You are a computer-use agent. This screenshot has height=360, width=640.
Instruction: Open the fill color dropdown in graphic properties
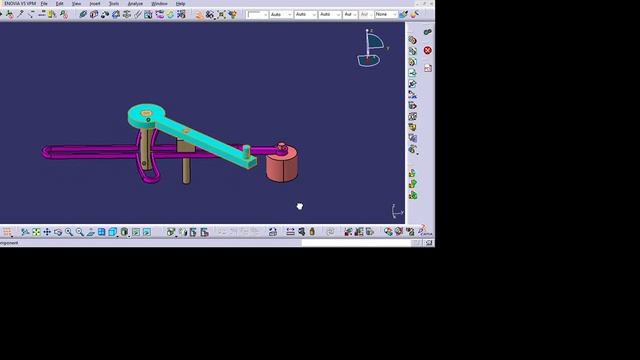pos(257,15)
